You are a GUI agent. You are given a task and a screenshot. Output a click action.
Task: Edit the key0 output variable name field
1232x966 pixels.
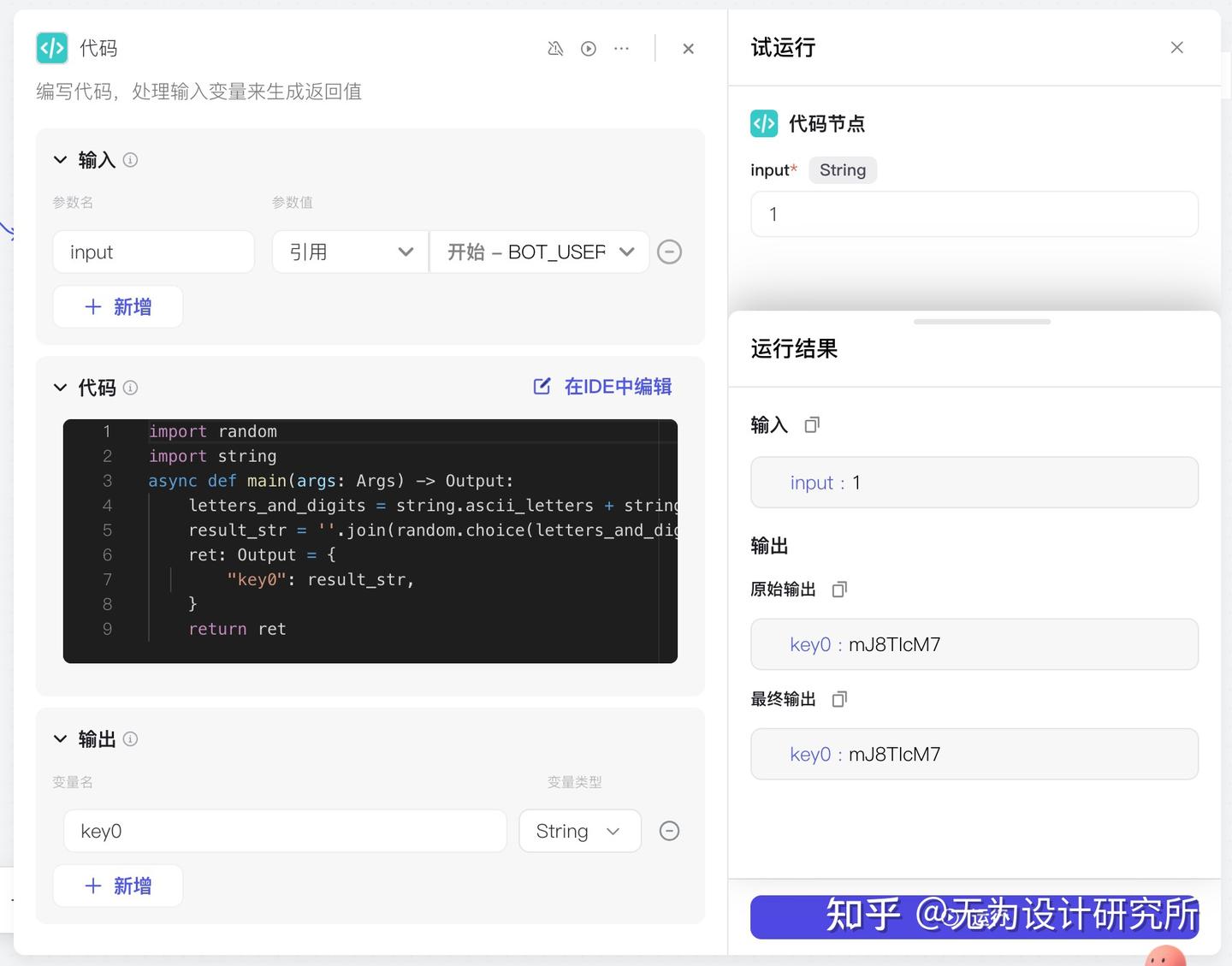coord(285,831)
